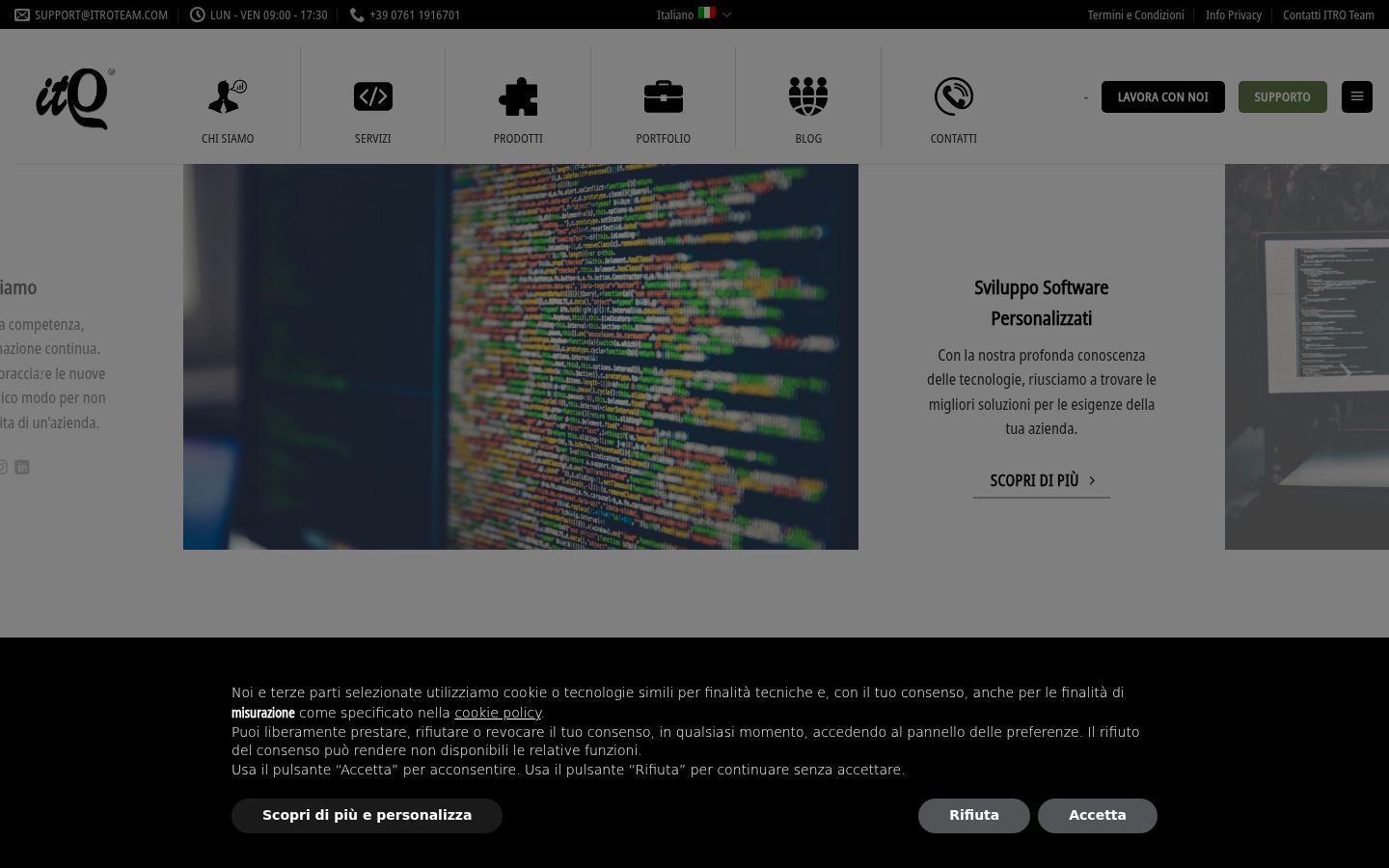Click the itQ logo
The width and height of the screenshot is (1389, 868).
[x=75, y=97]
